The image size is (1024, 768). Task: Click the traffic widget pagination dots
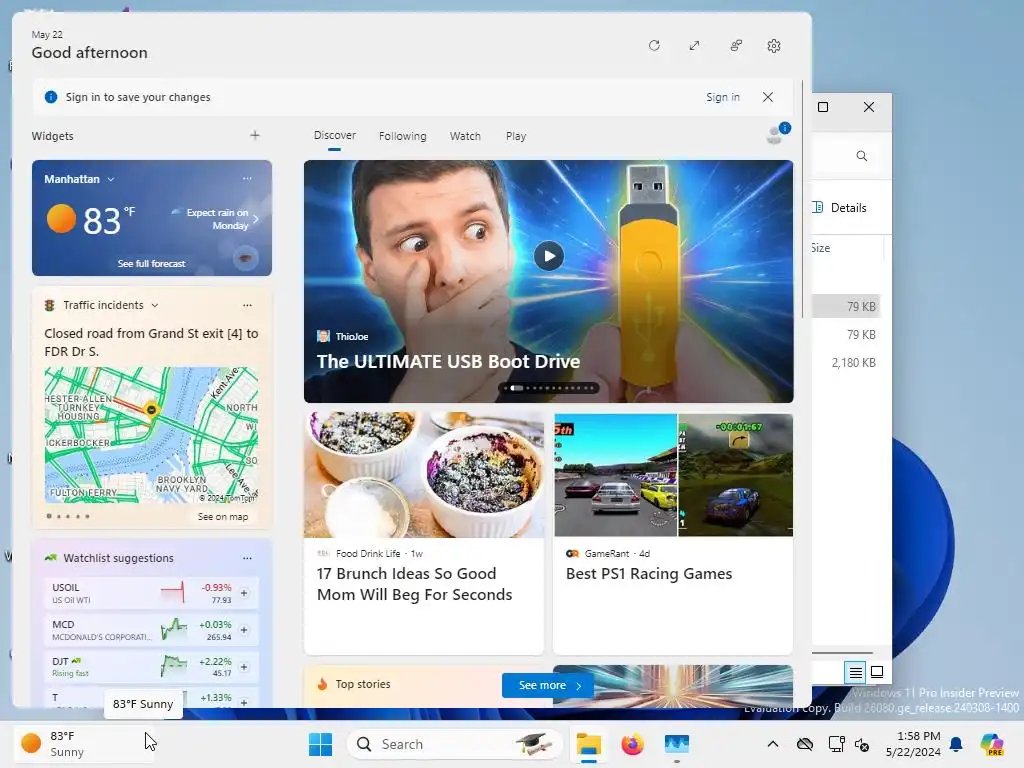pos(68,516)
